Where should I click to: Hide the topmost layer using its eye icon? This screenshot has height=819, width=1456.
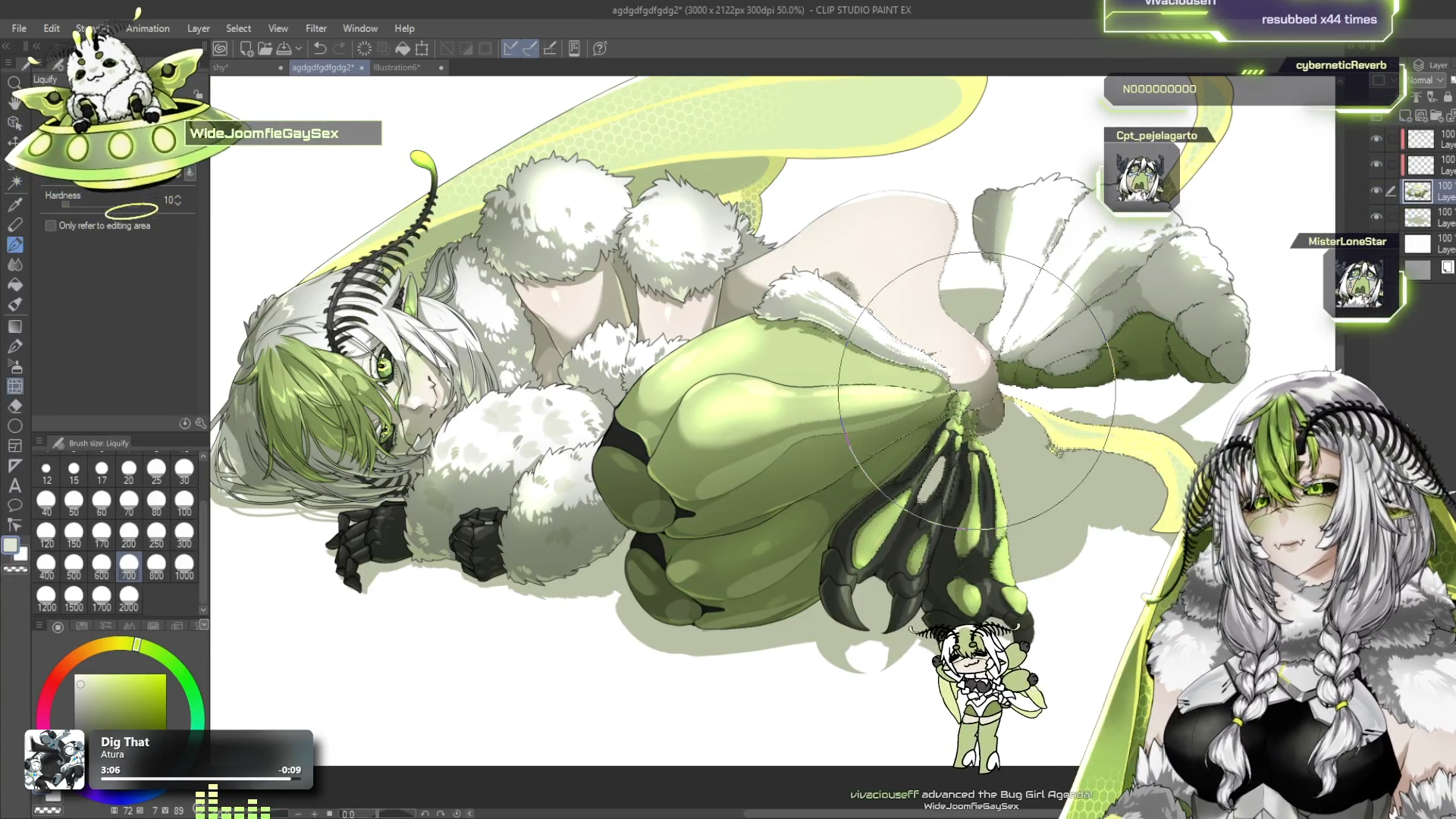coord(1376,140)
